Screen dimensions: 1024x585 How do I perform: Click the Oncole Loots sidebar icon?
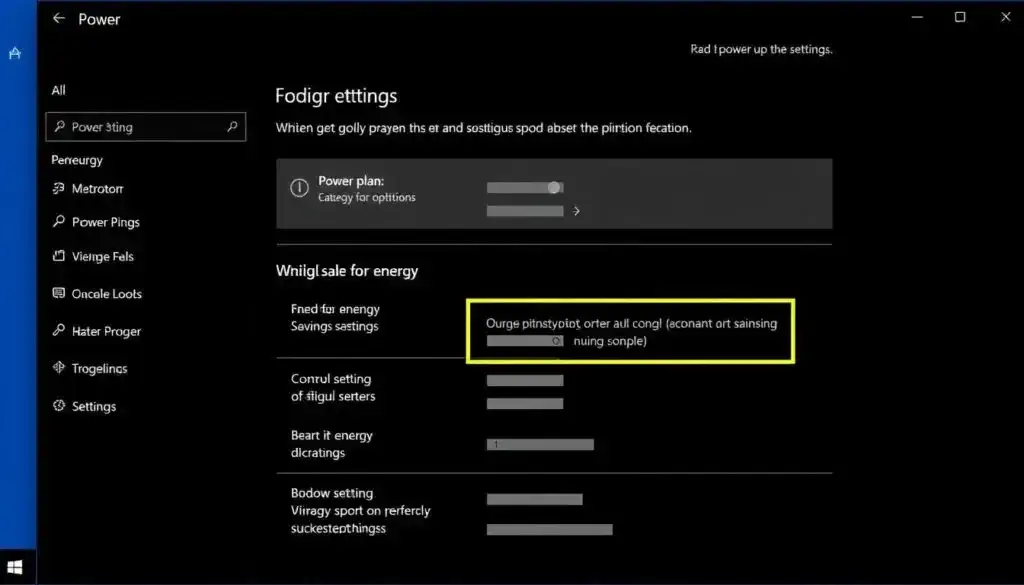click(x=57, y=294)
